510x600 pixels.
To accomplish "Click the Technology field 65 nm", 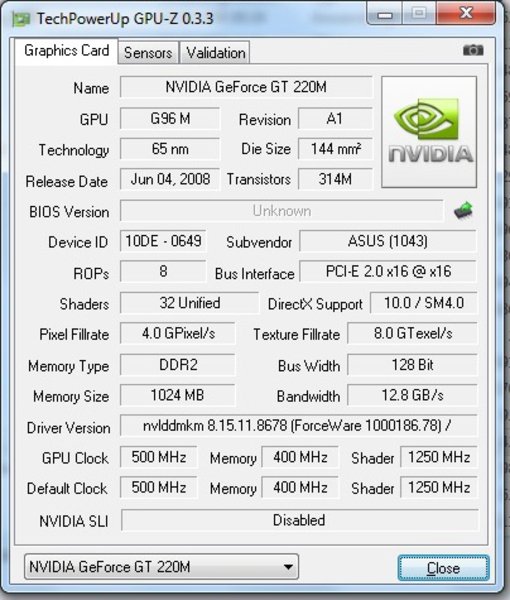I will point(170,149).
